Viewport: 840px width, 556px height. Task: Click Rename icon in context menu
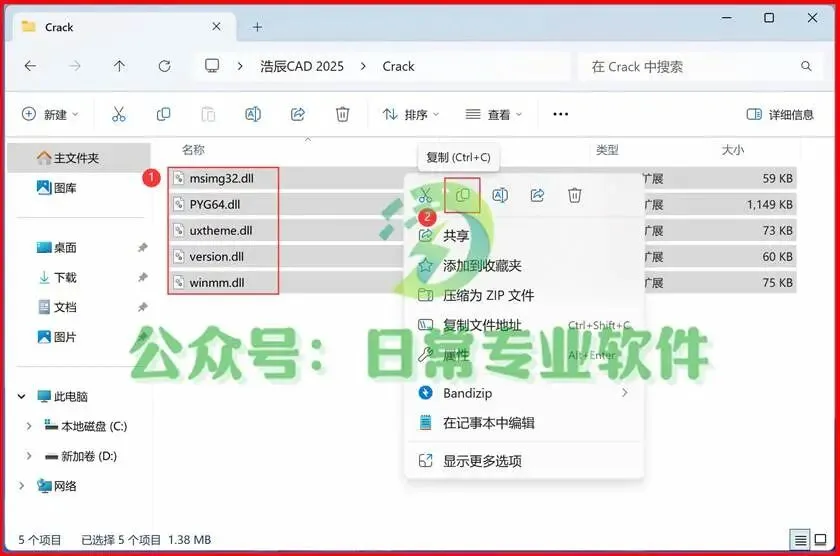[500, 196]
